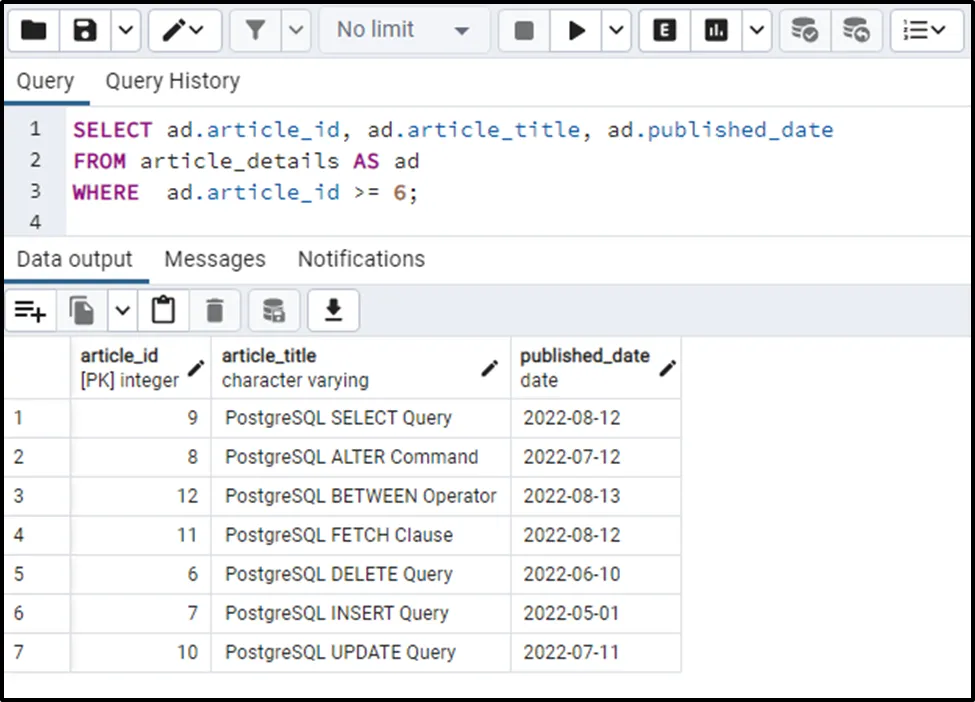Select the article_id column header
Viewport: 975px width, 702px height.
point(141,367)
